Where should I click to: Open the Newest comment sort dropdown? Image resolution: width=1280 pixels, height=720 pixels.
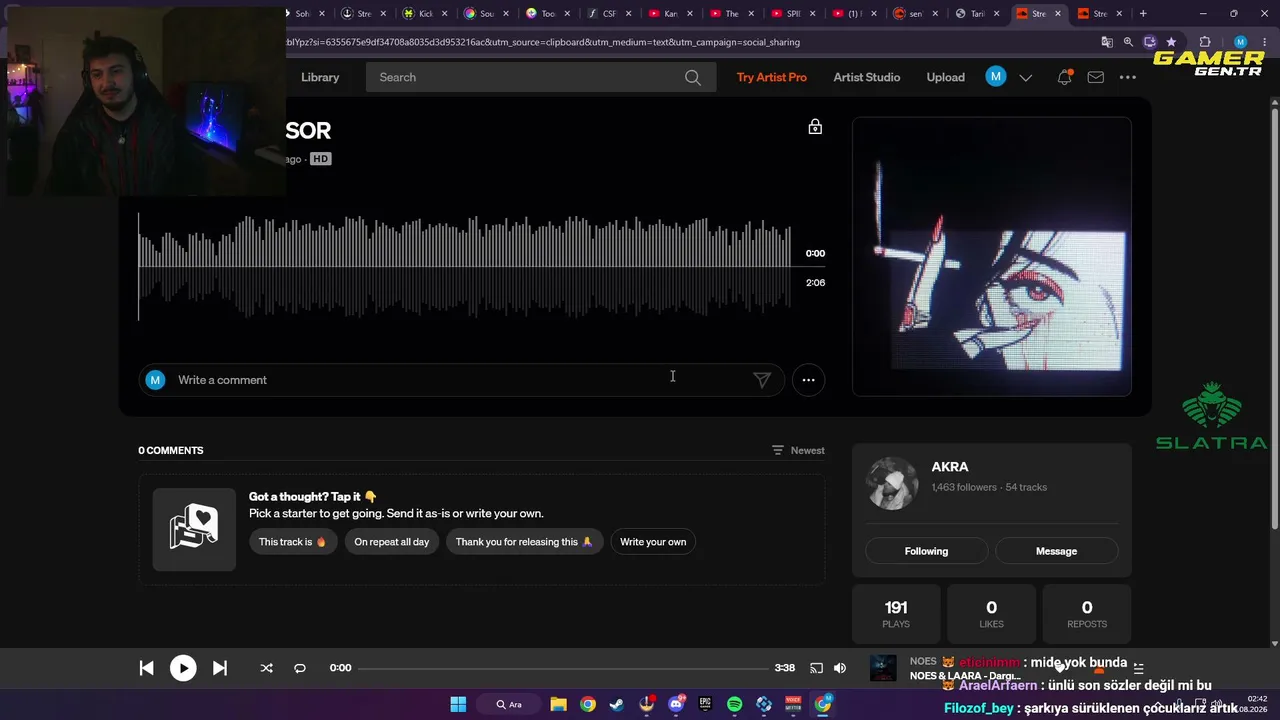pos(798,450)
